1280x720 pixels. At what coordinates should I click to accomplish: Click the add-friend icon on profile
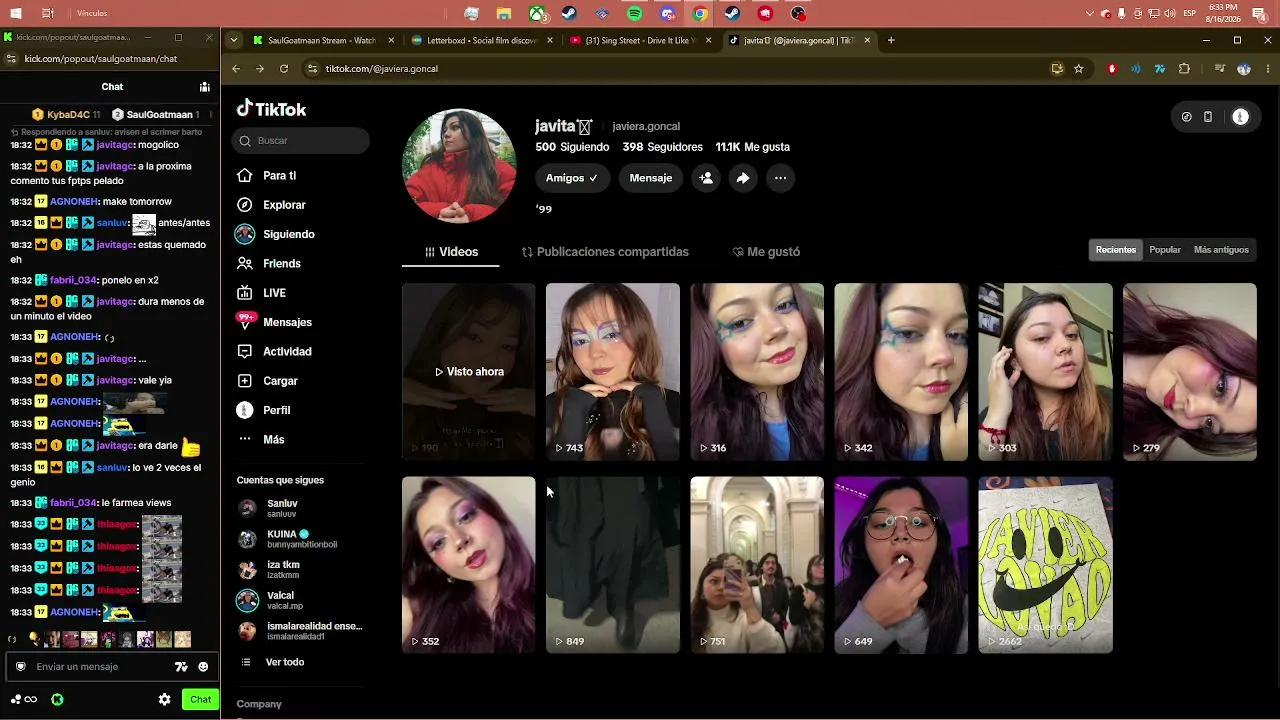pyautogui.click(x=706, y=178)
